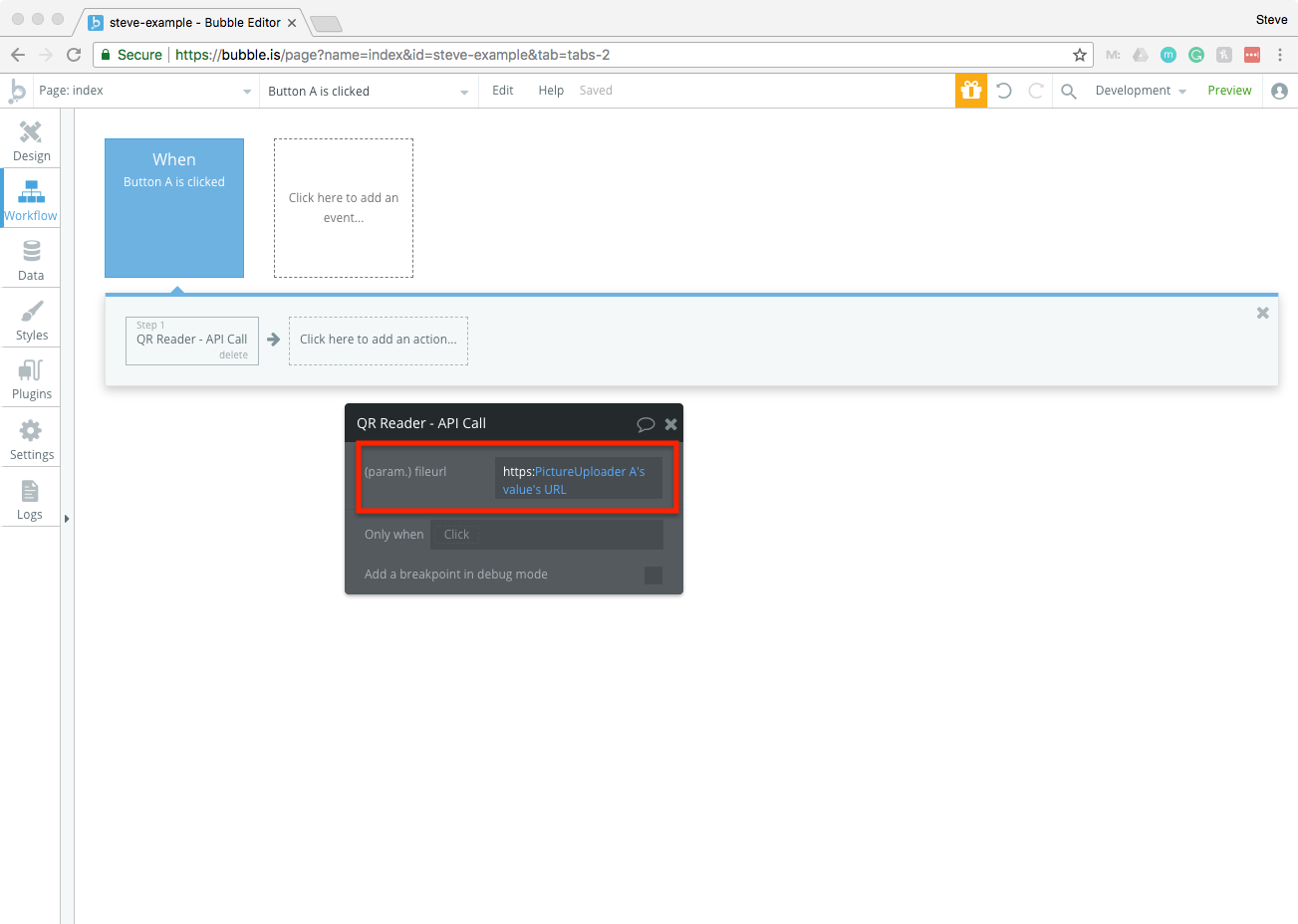
Task: Click here to add an action box
Action: (x=379, y=341)
